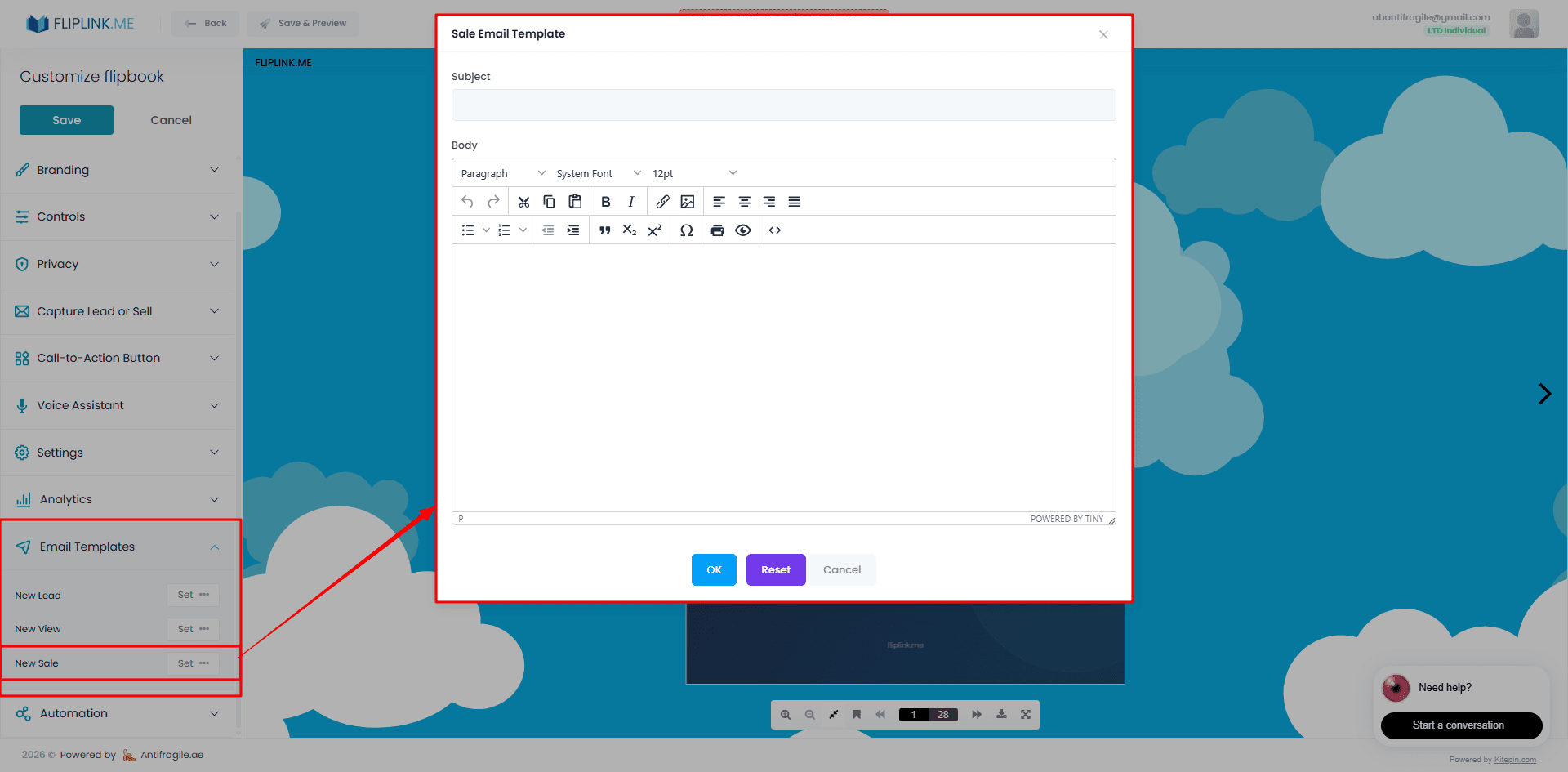This screenshot has width=1568, height=772.
Task: Enable the editor Preview (eye) toggle
Action: point(743,230)
